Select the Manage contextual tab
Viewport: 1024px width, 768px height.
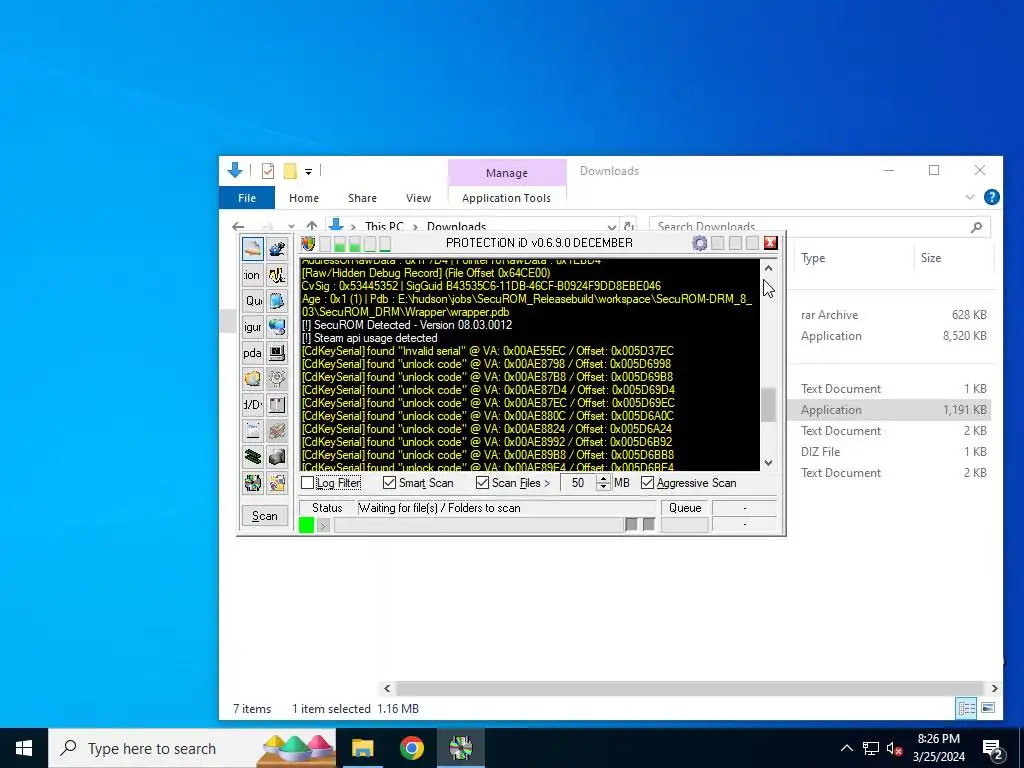507,173
